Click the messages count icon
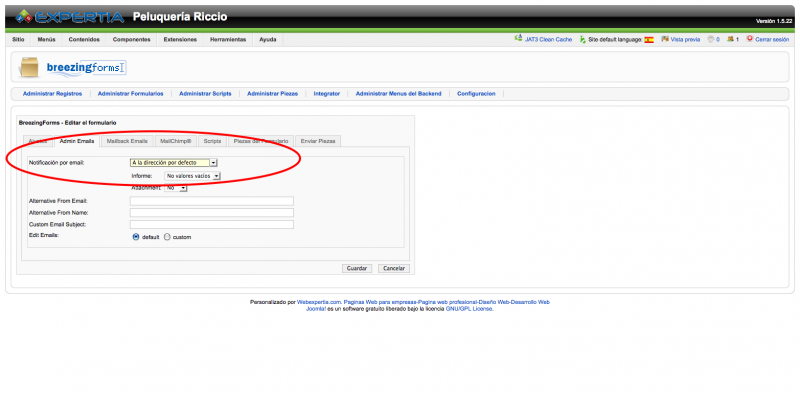The image size is (800, 399). click(710, 39)
